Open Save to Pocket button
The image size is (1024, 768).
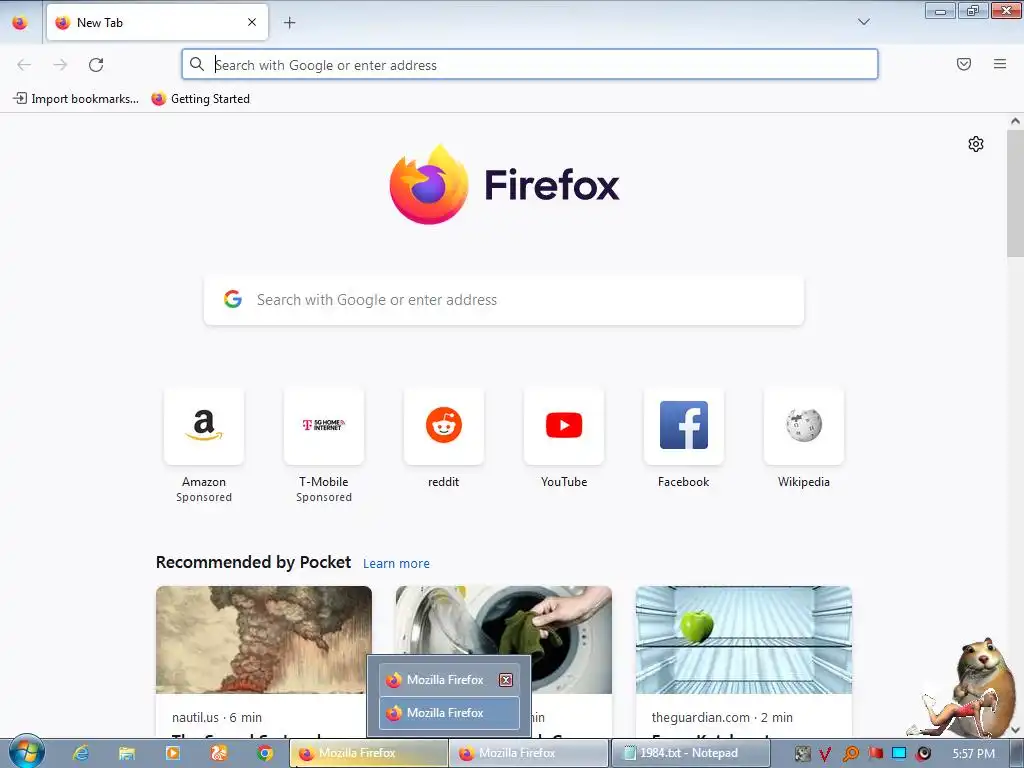[x=964, y=64]
